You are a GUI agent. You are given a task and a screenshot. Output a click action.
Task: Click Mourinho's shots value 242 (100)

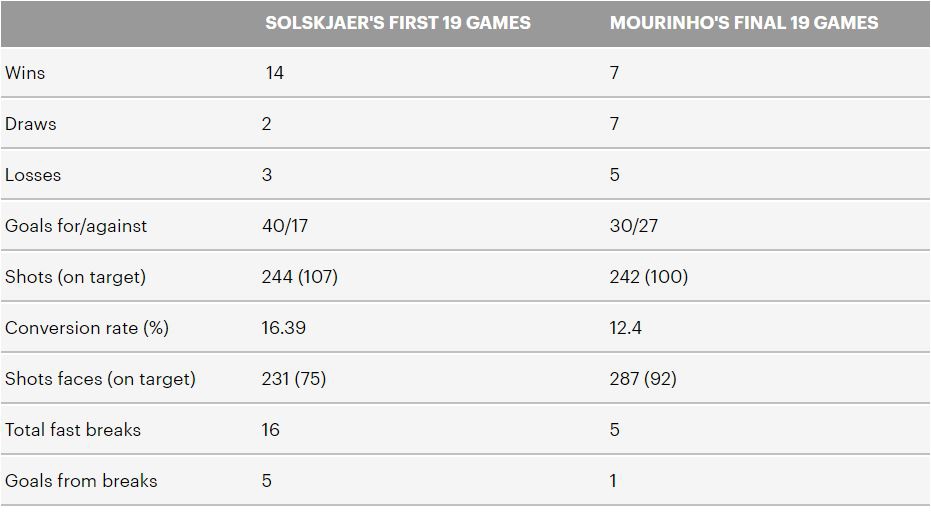[x=649, y=277]
